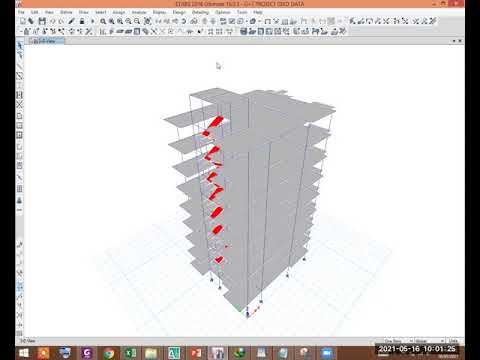Select the pointer Select Object tool in the left toolbar
Screen dimensions: 480x360
click(20, 45)
